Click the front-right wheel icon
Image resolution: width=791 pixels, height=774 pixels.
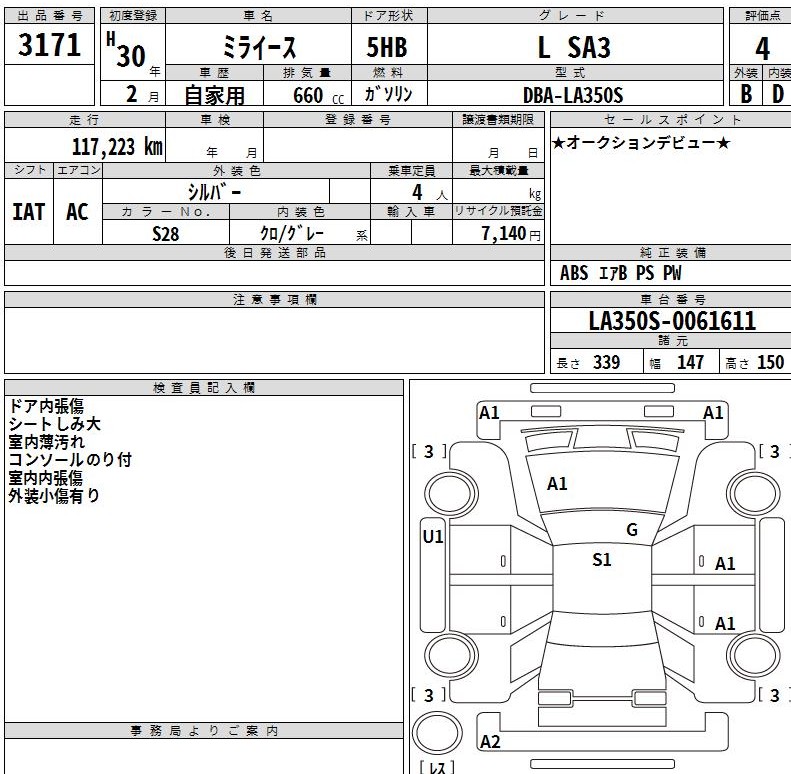[753, 493]
